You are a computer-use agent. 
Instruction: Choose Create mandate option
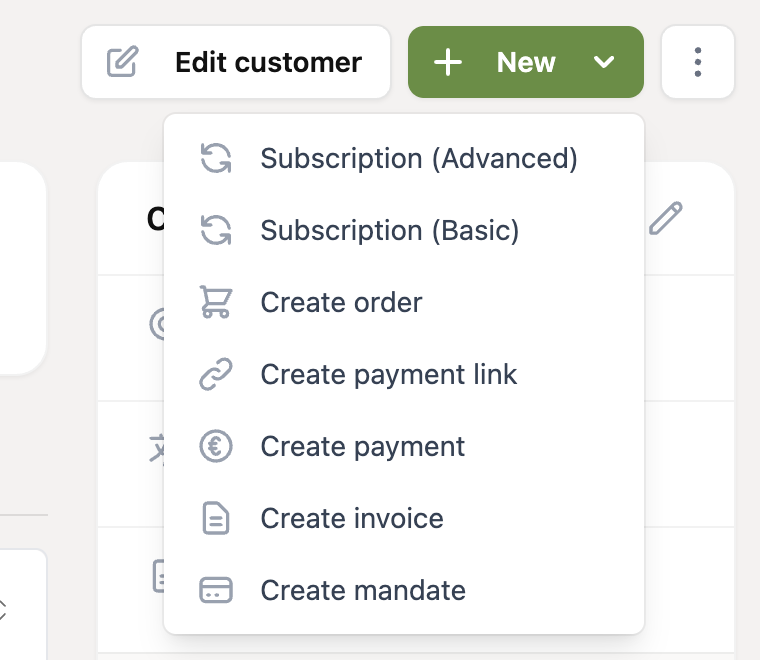404,590
